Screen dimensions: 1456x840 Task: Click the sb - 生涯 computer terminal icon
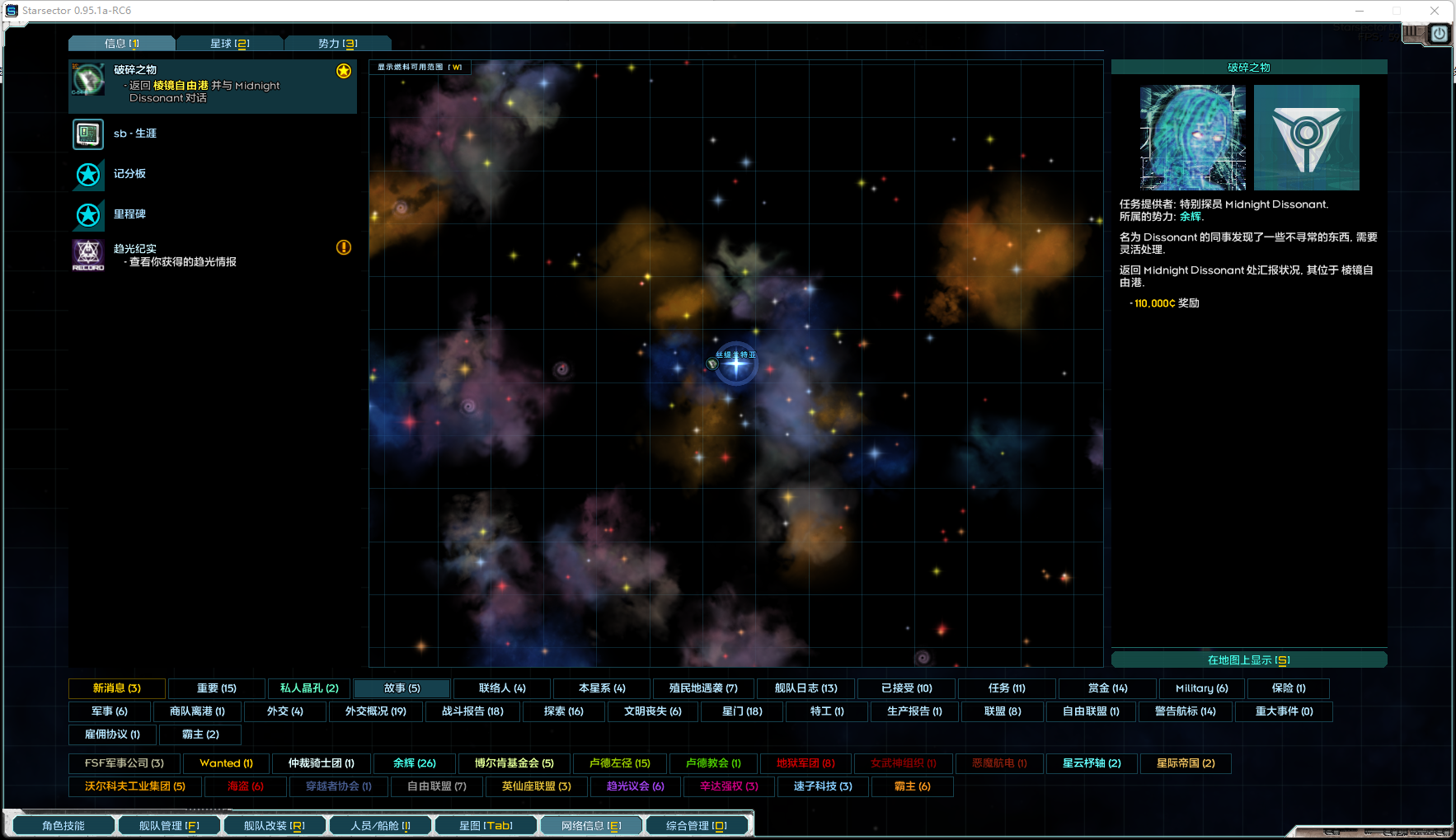88,134
